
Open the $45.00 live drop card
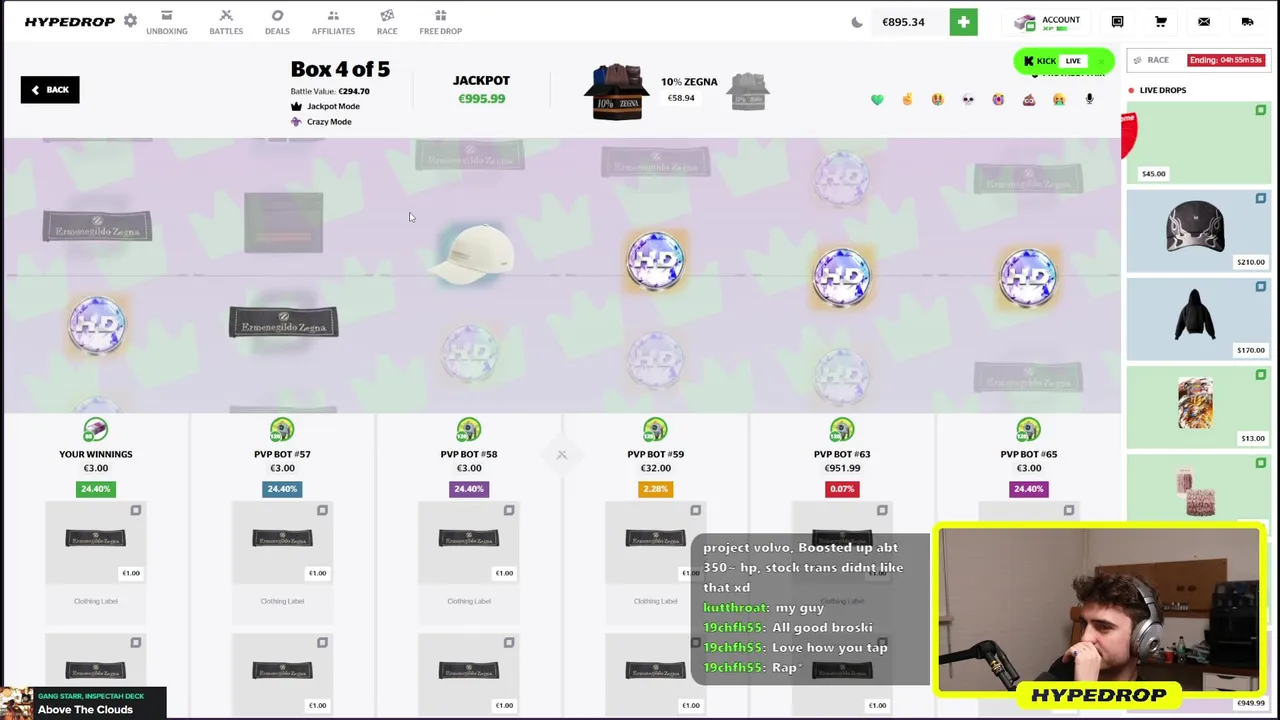coord(1199,143)
